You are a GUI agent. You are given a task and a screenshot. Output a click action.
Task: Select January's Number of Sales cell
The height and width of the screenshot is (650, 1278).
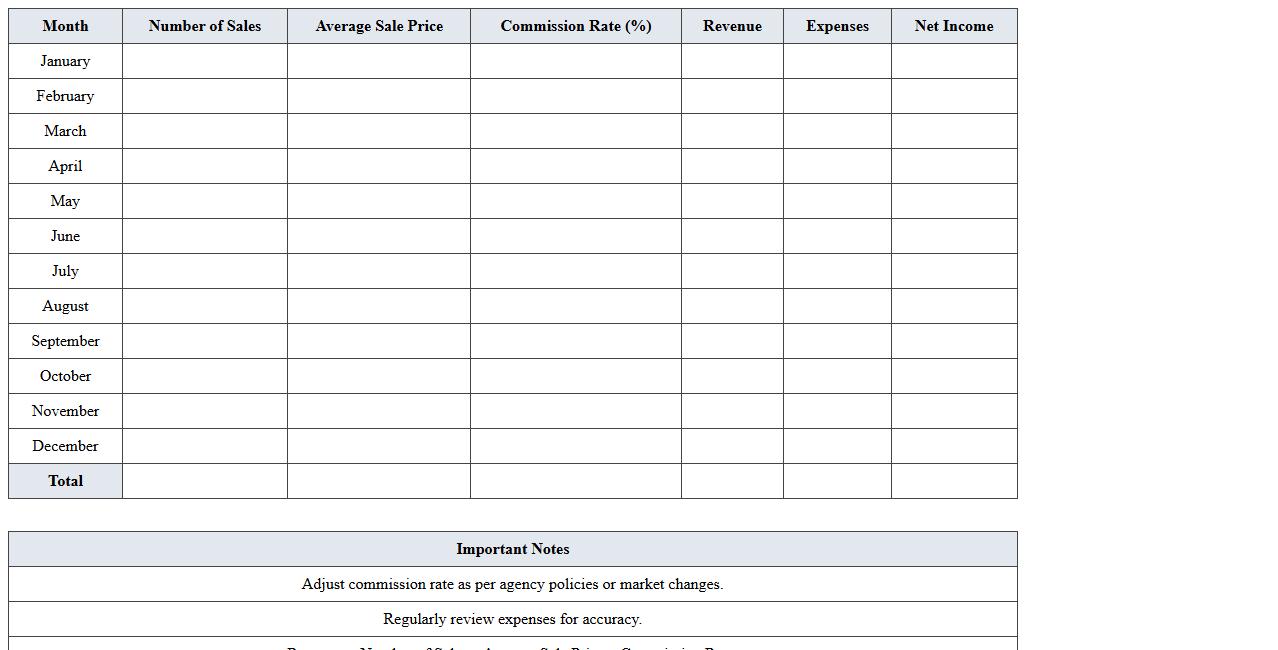[x=205, y=61]
